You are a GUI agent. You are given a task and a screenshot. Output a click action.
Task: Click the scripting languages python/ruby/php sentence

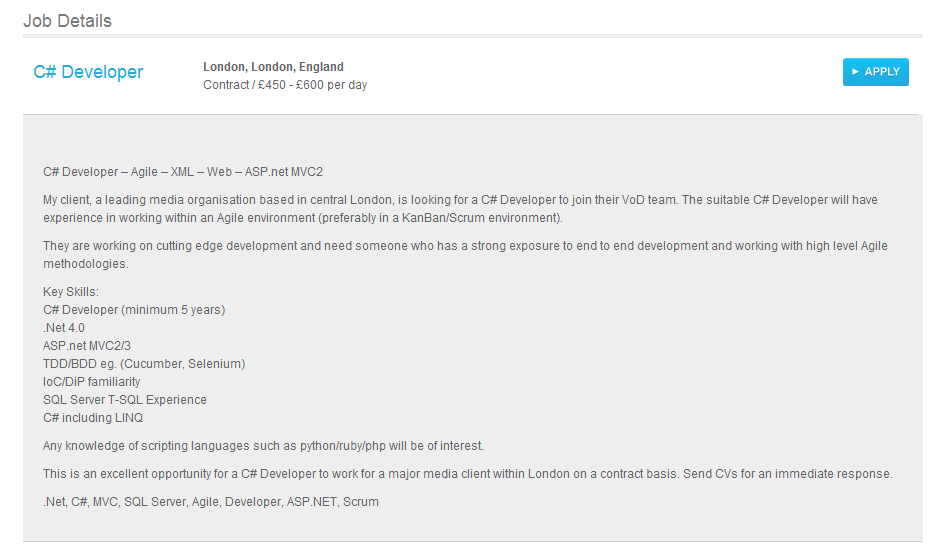tap(263, 446)
